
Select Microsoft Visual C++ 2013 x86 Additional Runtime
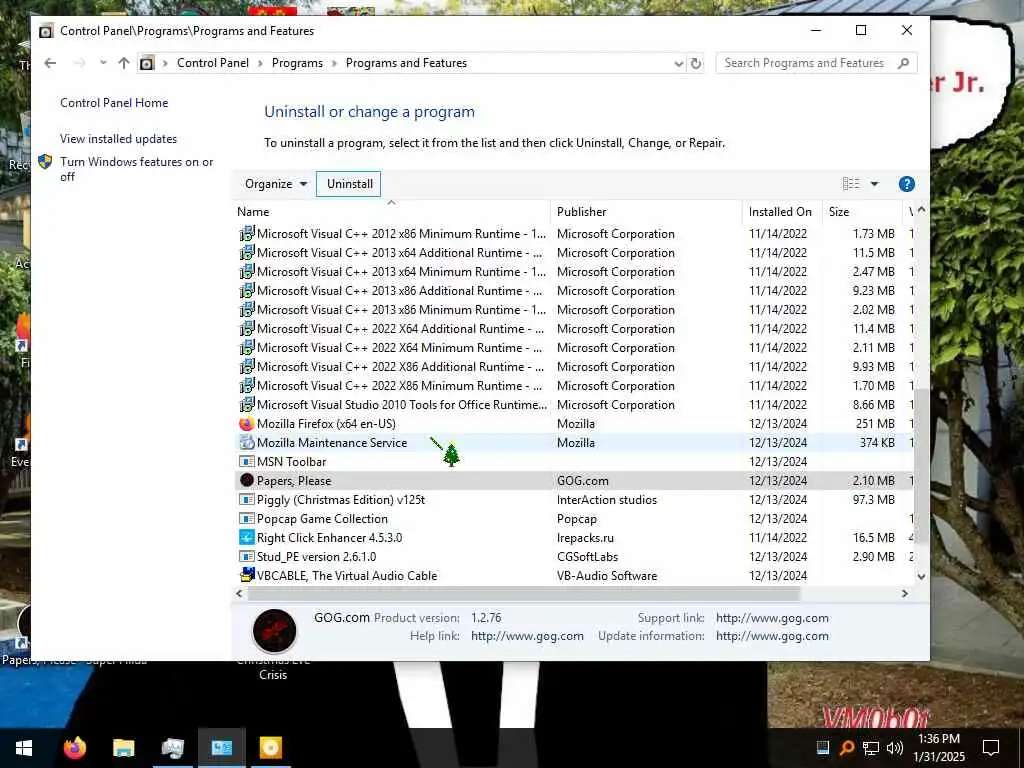tap(399, 291)
